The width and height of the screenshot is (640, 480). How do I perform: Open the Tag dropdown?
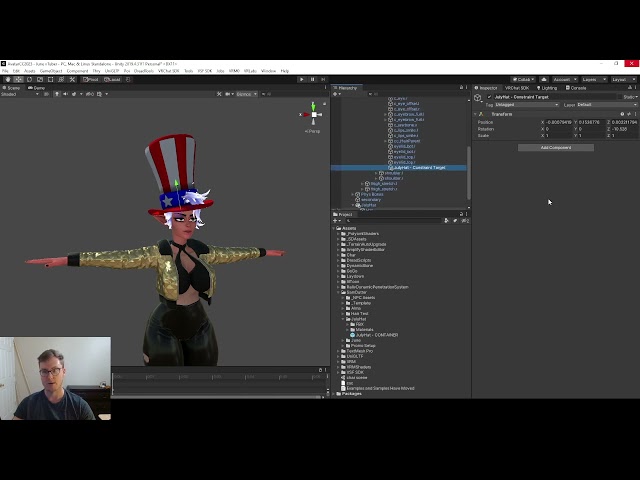click(x=527, y=105)
